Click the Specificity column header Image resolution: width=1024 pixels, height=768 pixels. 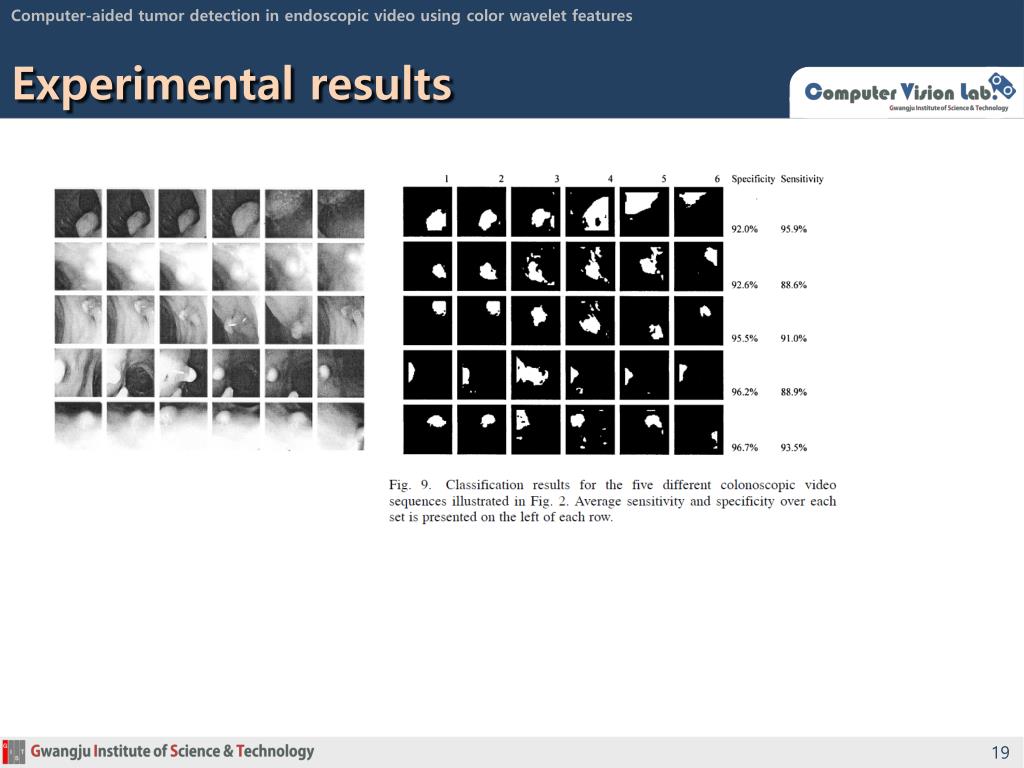tap(753, 179)
